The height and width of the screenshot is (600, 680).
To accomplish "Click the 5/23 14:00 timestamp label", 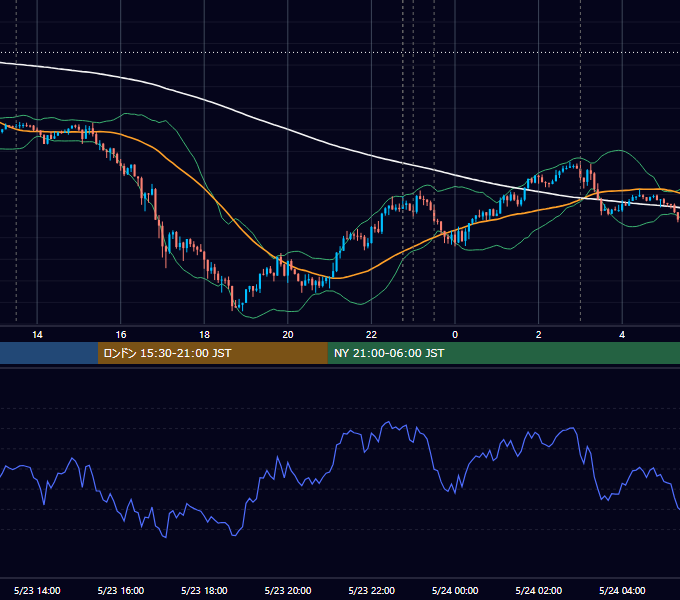I will click(x=37, y=590).
